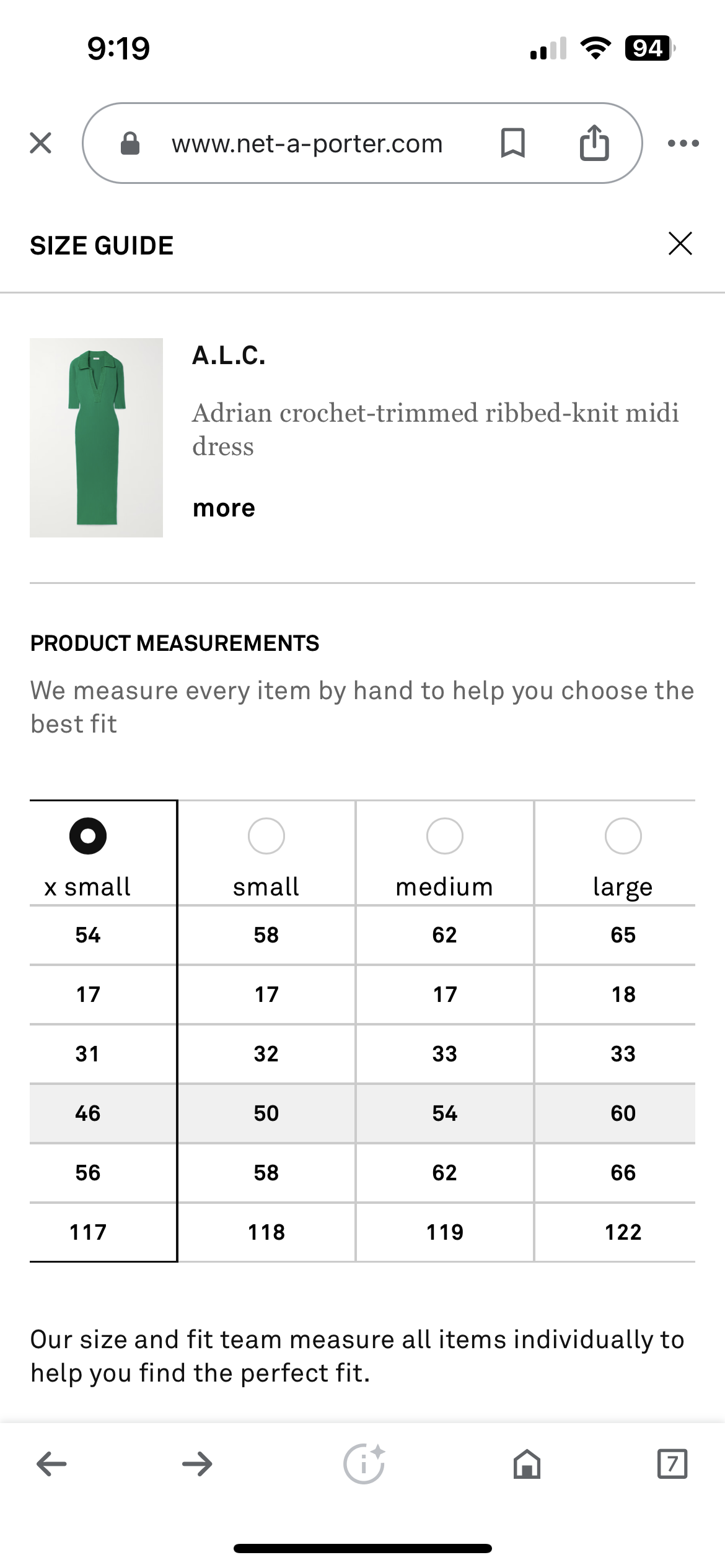Go forward with the right arrow
725x1568 pixels.
pyautogui.click(x=197, y=1464)
